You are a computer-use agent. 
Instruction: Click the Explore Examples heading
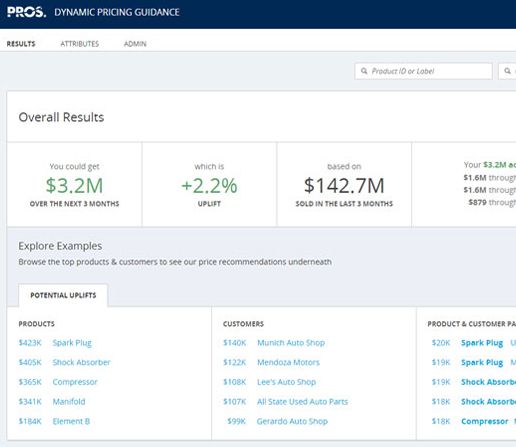60,246
